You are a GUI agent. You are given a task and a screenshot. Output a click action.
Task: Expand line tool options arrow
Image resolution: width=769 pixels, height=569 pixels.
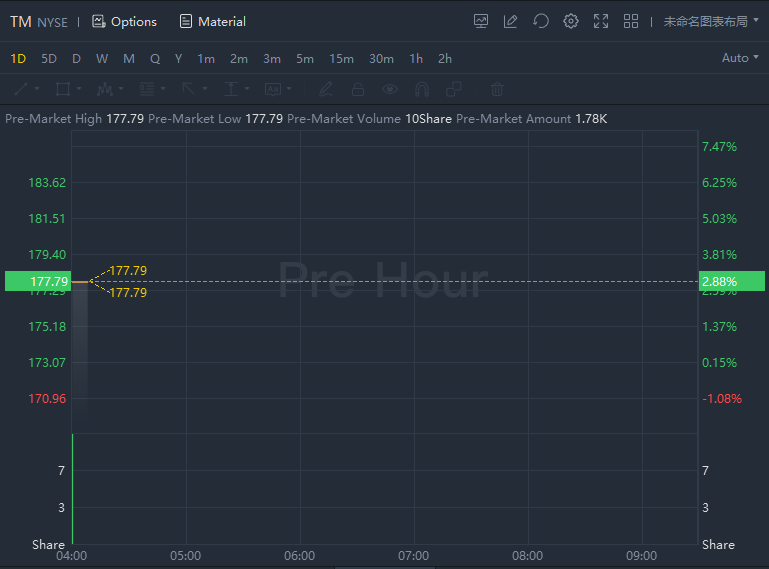[x=37, y=89]
